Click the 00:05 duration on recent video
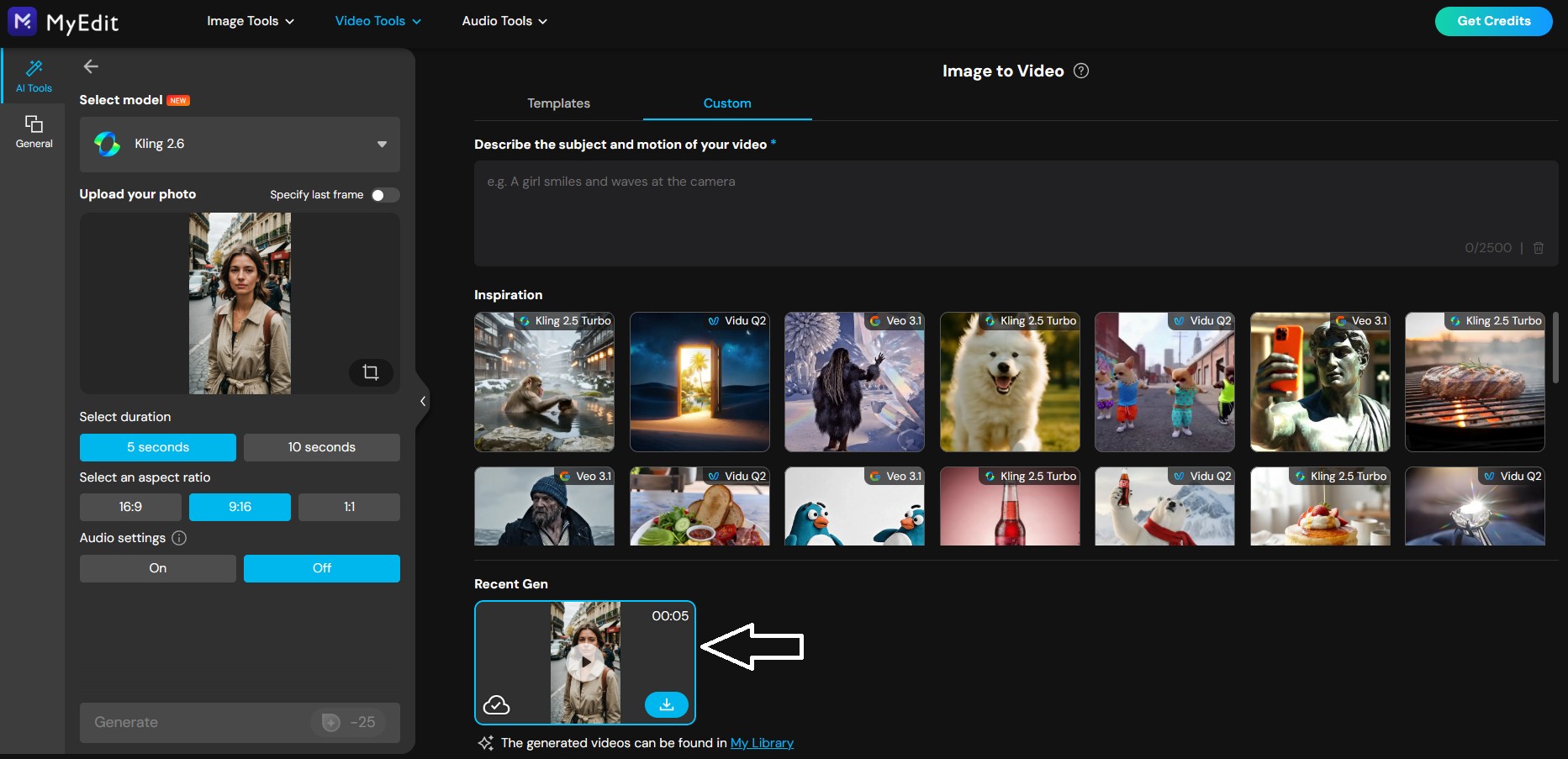 pyautogui.click(x=670, y=616)
